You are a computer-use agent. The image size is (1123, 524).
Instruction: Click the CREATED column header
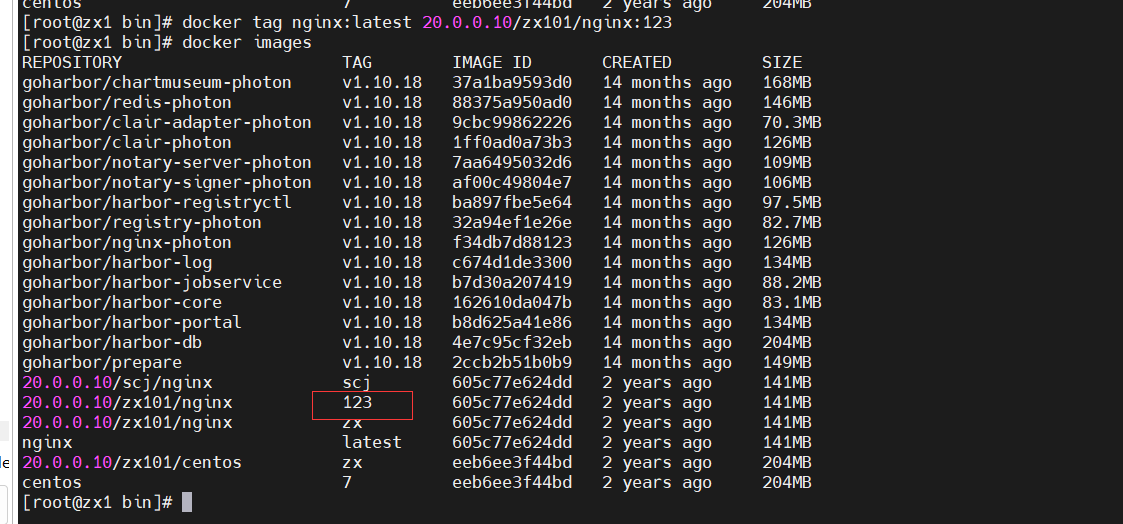click(637, 62)
